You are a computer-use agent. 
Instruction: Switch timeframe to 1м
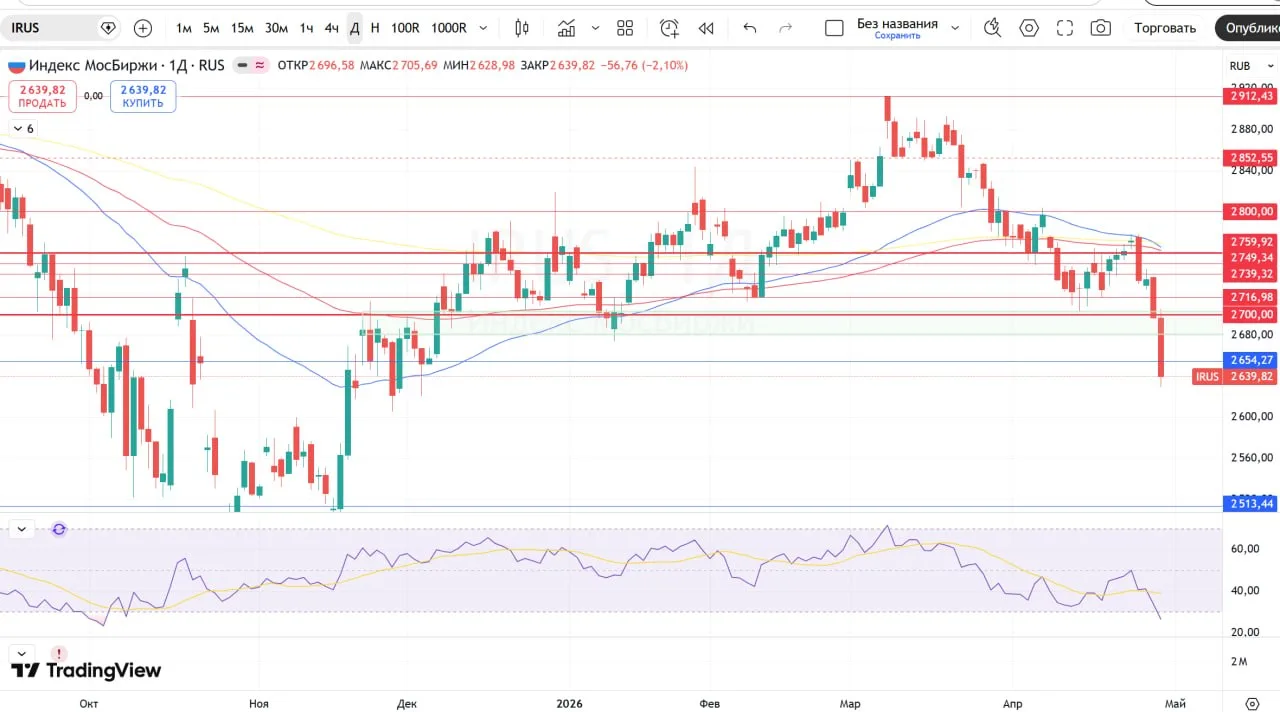click(183, 28)
